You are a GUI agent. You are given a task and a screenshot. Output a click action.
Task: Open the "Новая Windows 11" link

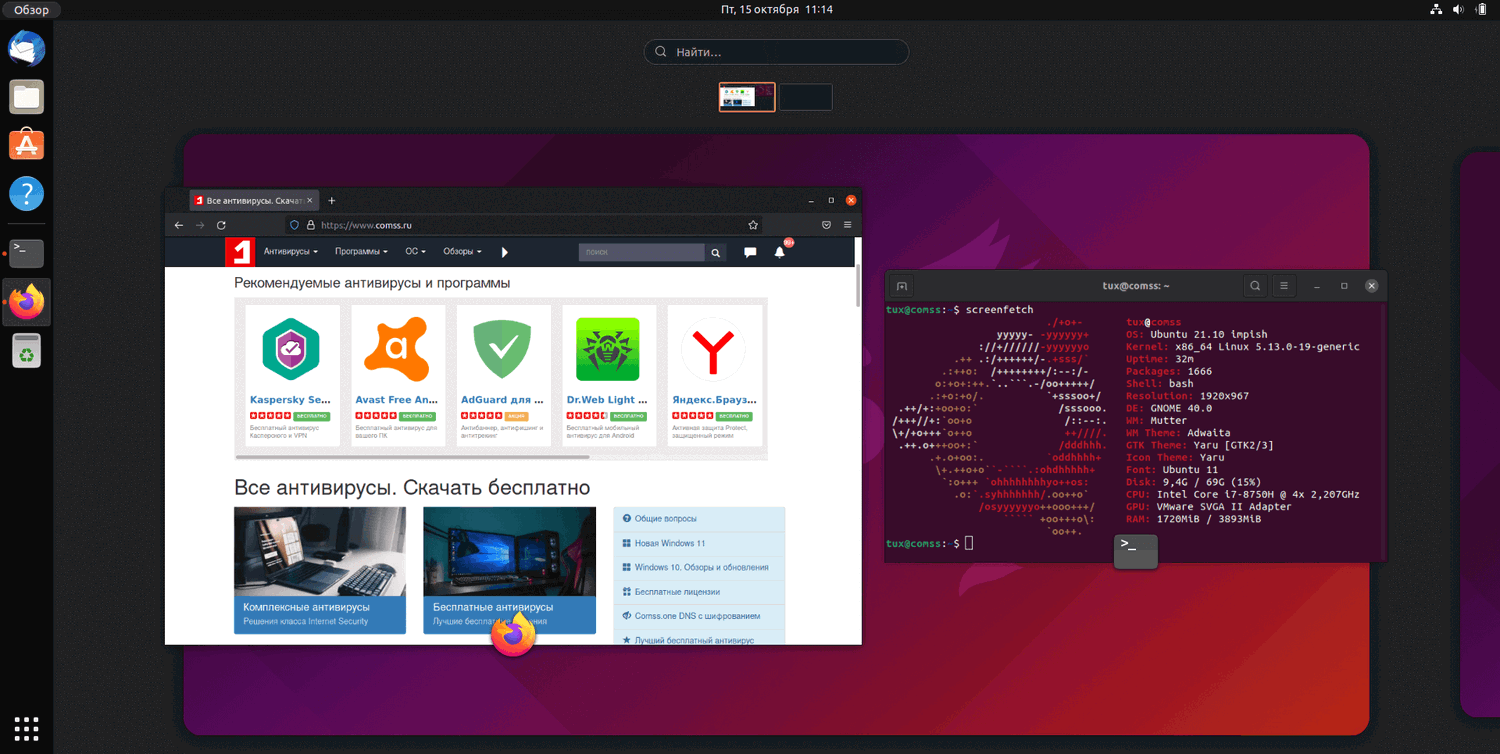670,543
